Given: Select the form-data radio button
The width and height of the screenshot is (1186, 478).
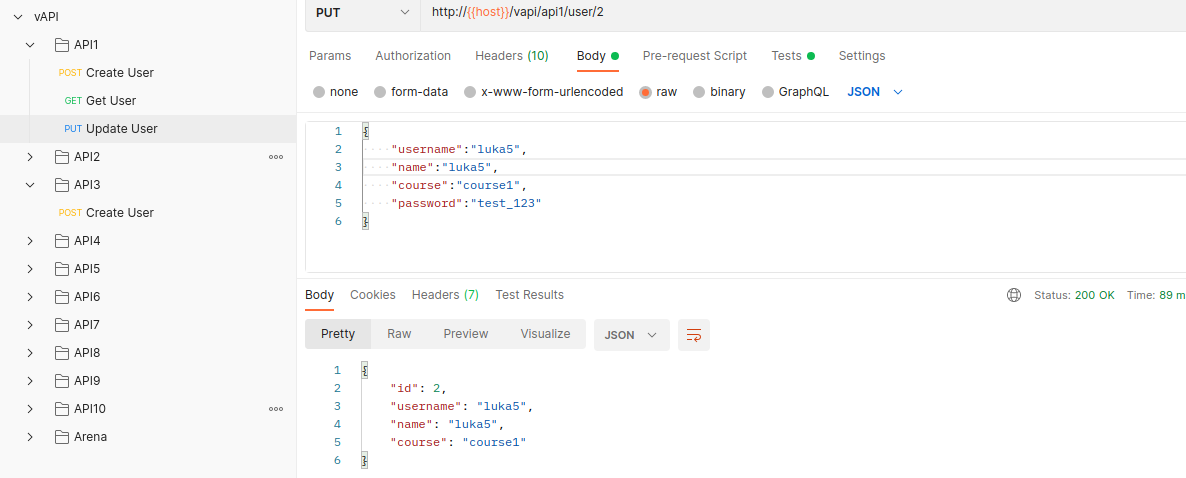Looking at the screenshot, I should [380, 92].
